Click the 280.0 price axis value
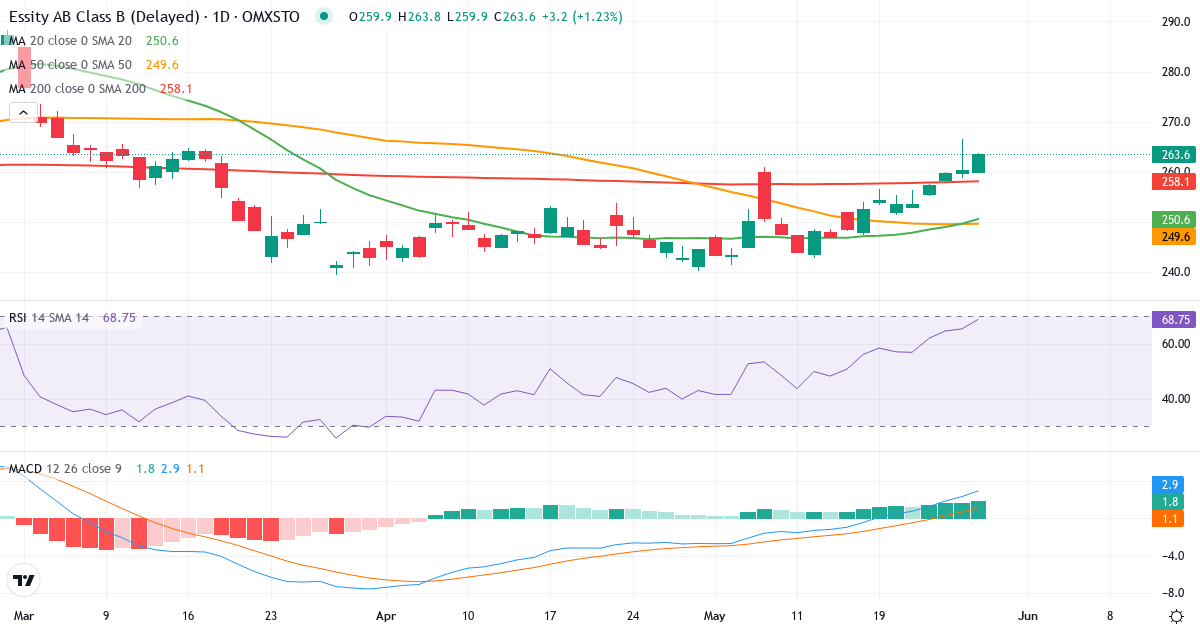Viewport: 1200px width, 630px height. pyautogui.click(x=1175, y=72)
